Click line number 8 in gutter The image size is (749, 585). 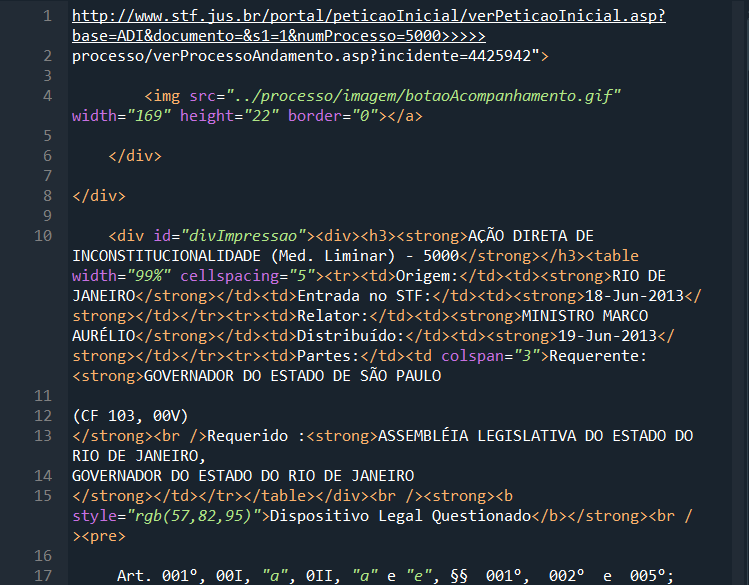(47, 196)
